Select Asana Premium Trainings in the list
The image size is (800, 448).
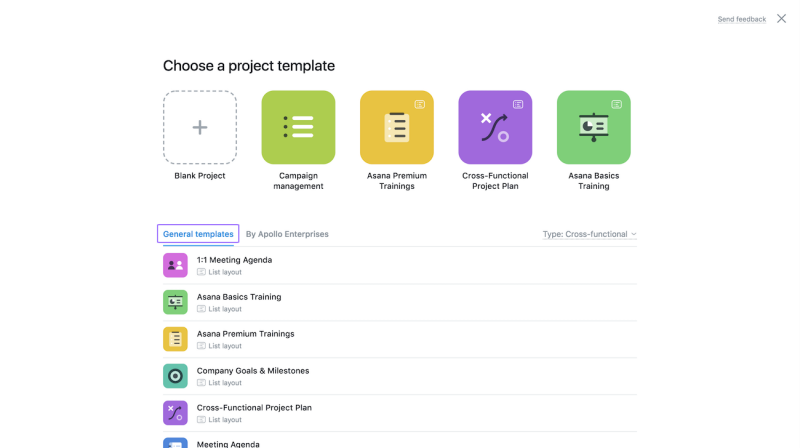[245, 334]
